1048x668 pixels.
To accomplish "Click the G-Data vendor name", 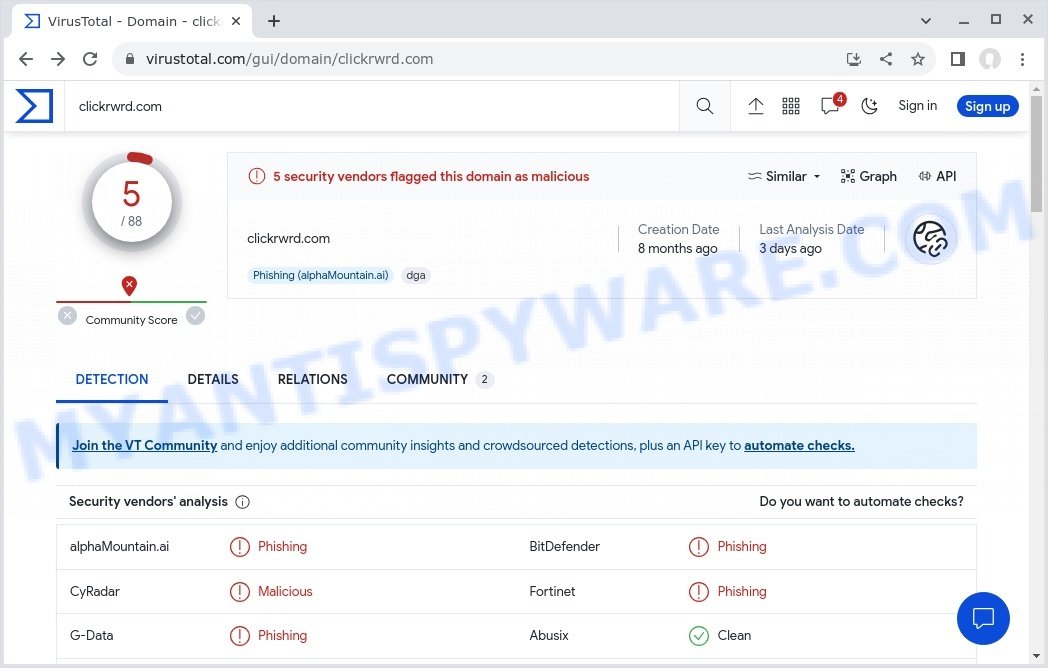I will click(x=92, y=635).
